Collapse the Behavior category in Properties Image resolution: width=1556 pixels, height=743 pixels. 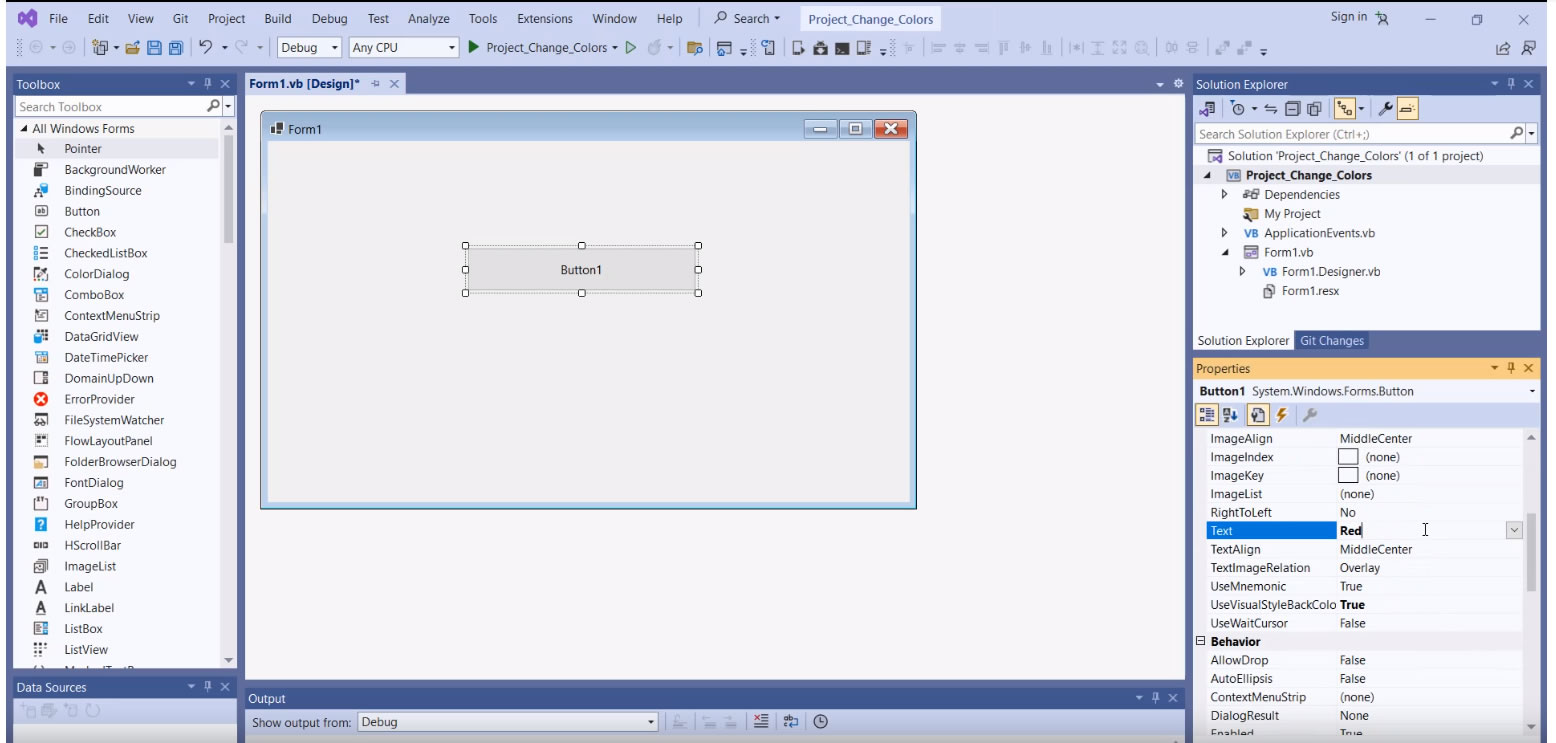coord(1201,642)
